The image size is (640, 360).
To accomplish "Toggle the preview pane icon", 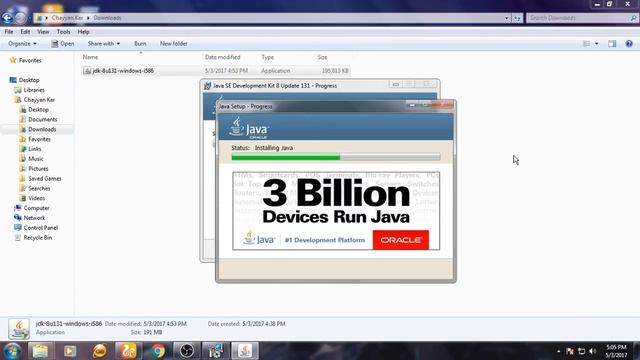I will pos(612,44).
